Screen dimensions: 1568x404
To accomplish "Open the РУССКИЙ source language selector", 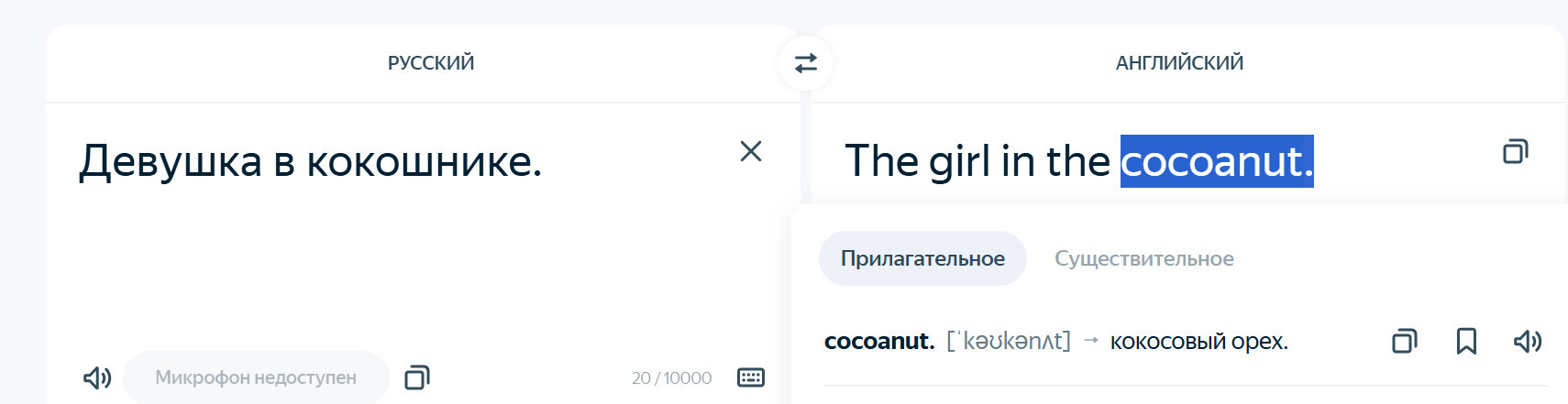I will click(430, 63).
